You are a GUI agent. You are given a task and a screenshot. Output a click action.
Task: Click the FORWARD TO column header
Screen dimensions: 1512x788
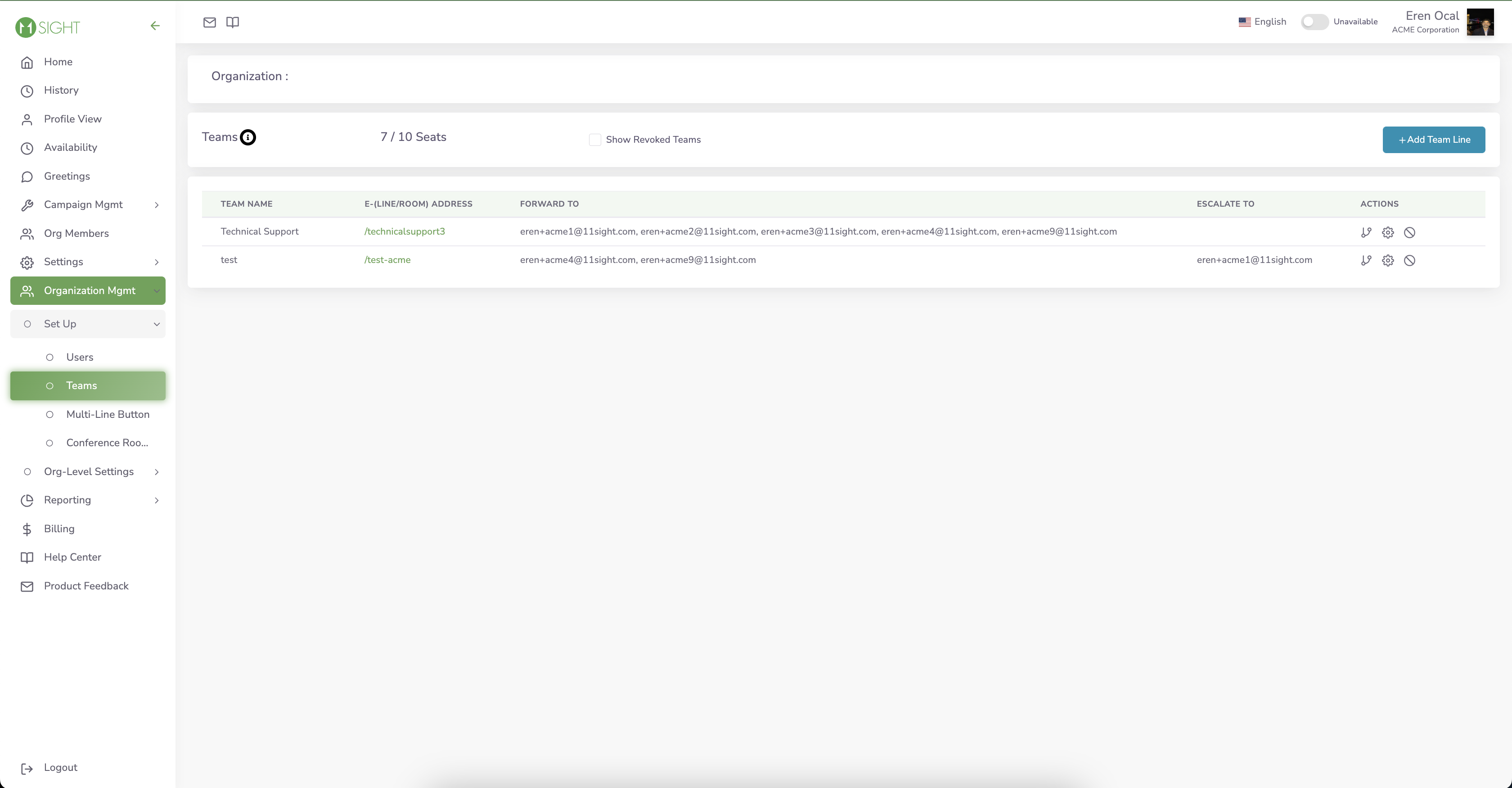pos(549,204)
